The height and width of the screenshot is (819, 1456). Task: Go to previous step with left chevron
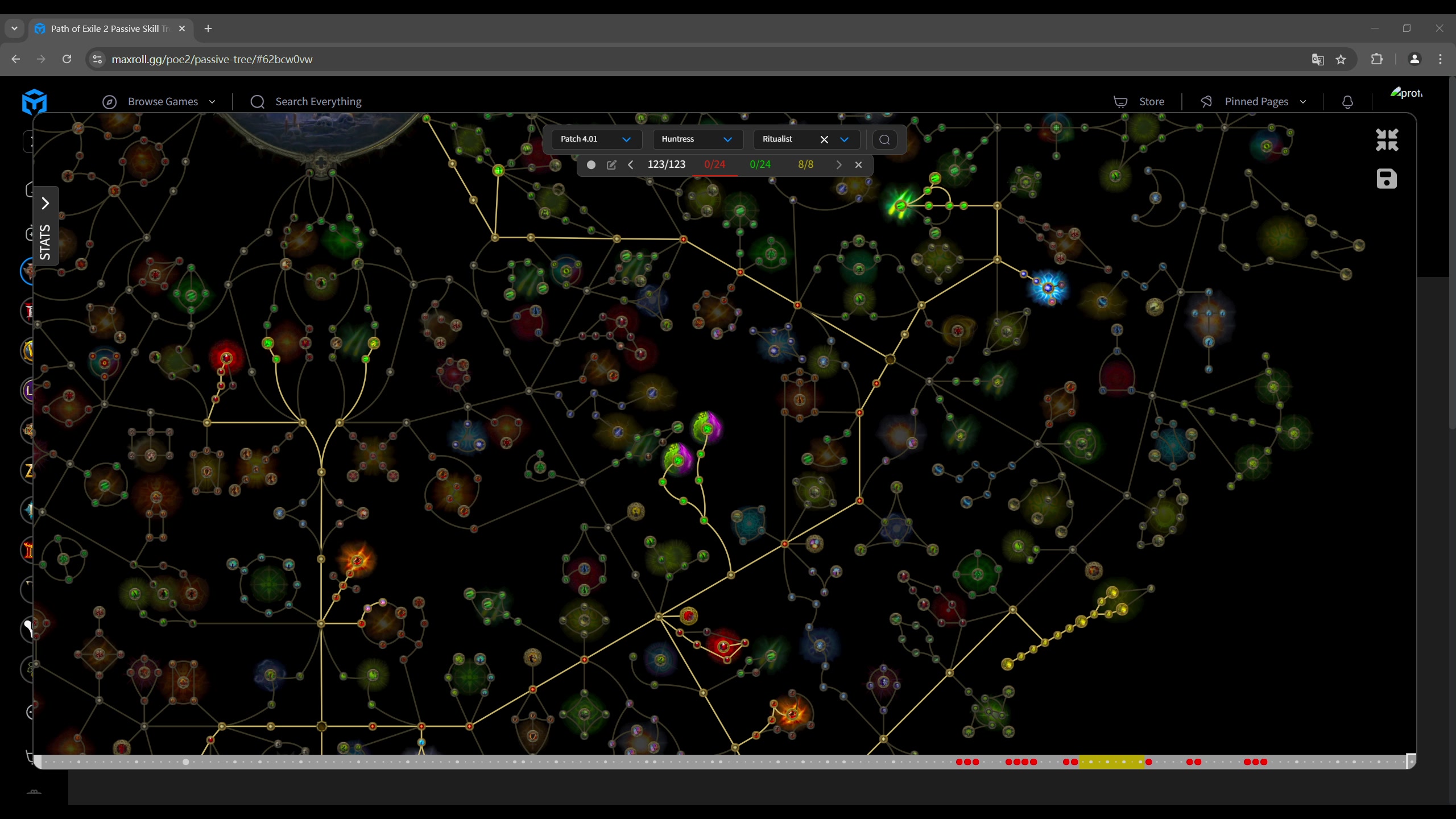pos(630,165)
